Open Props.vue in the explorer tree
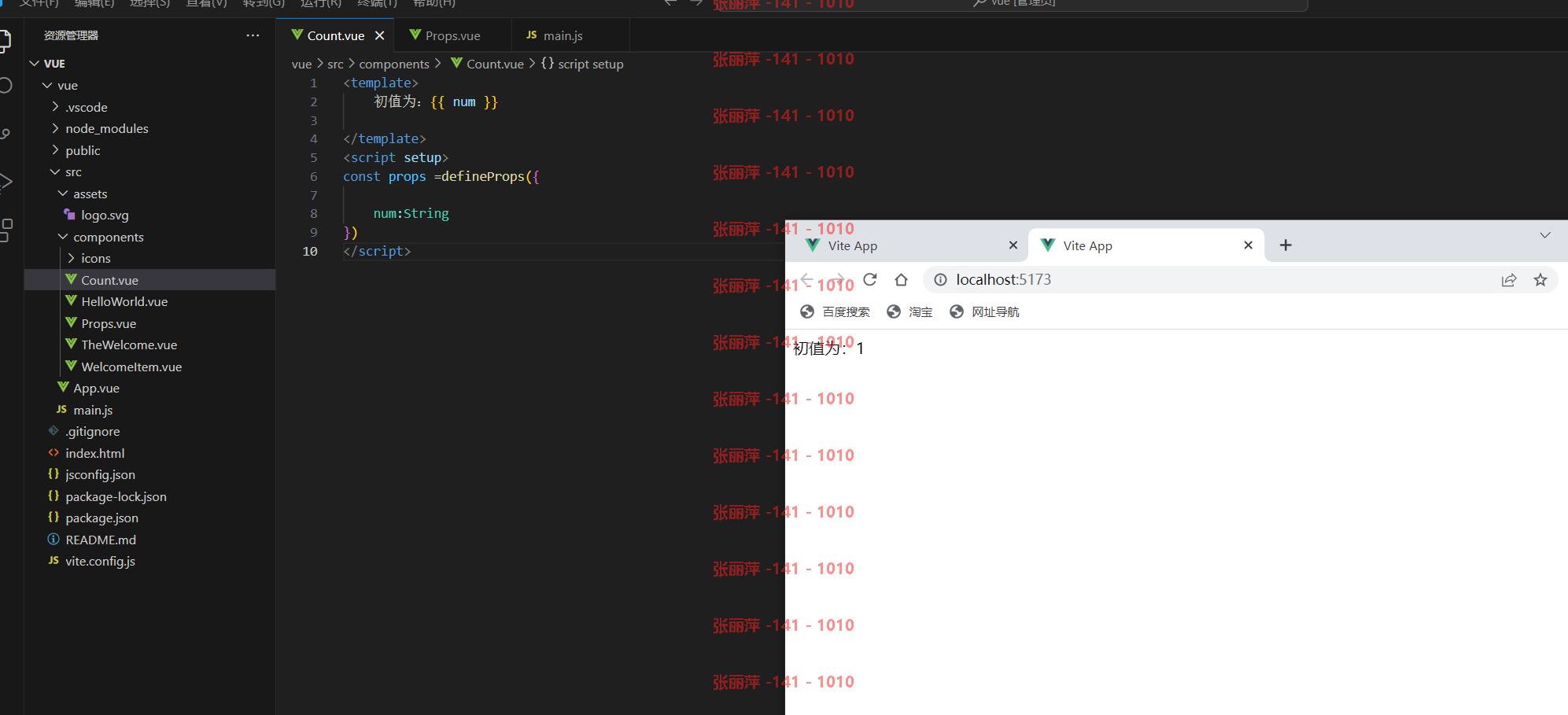1568x715 pixels. tap(149, 323)
